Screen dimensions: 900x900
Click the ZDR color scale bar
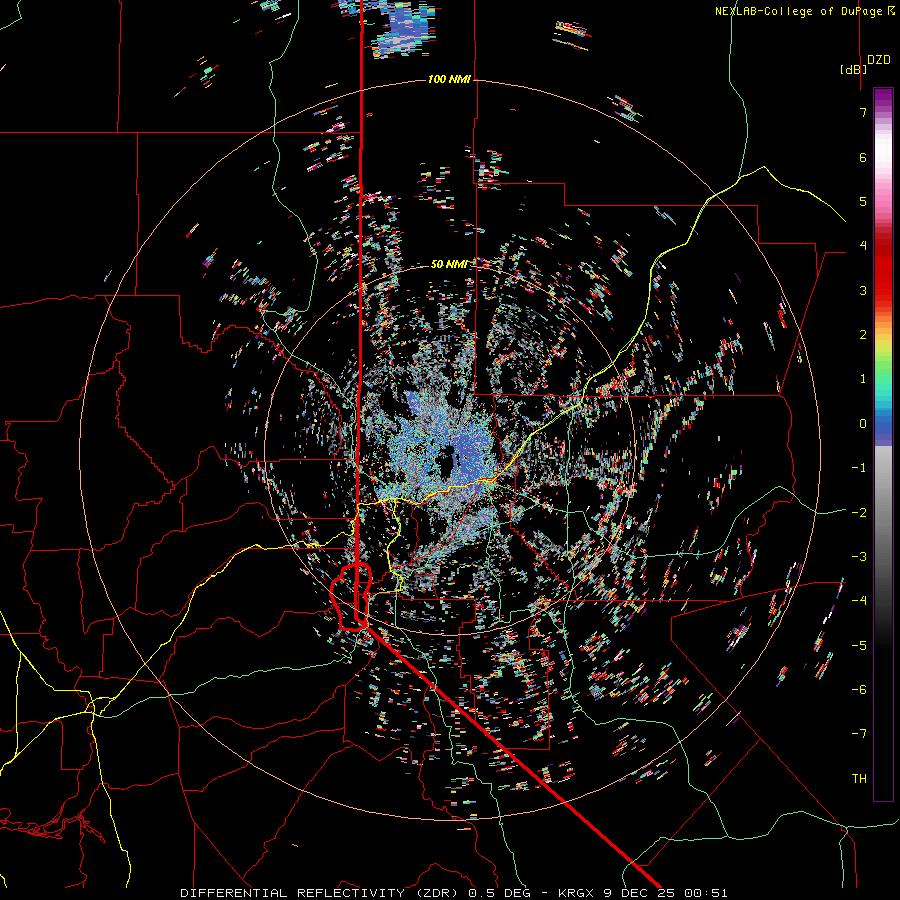click(x=883, y=444)
